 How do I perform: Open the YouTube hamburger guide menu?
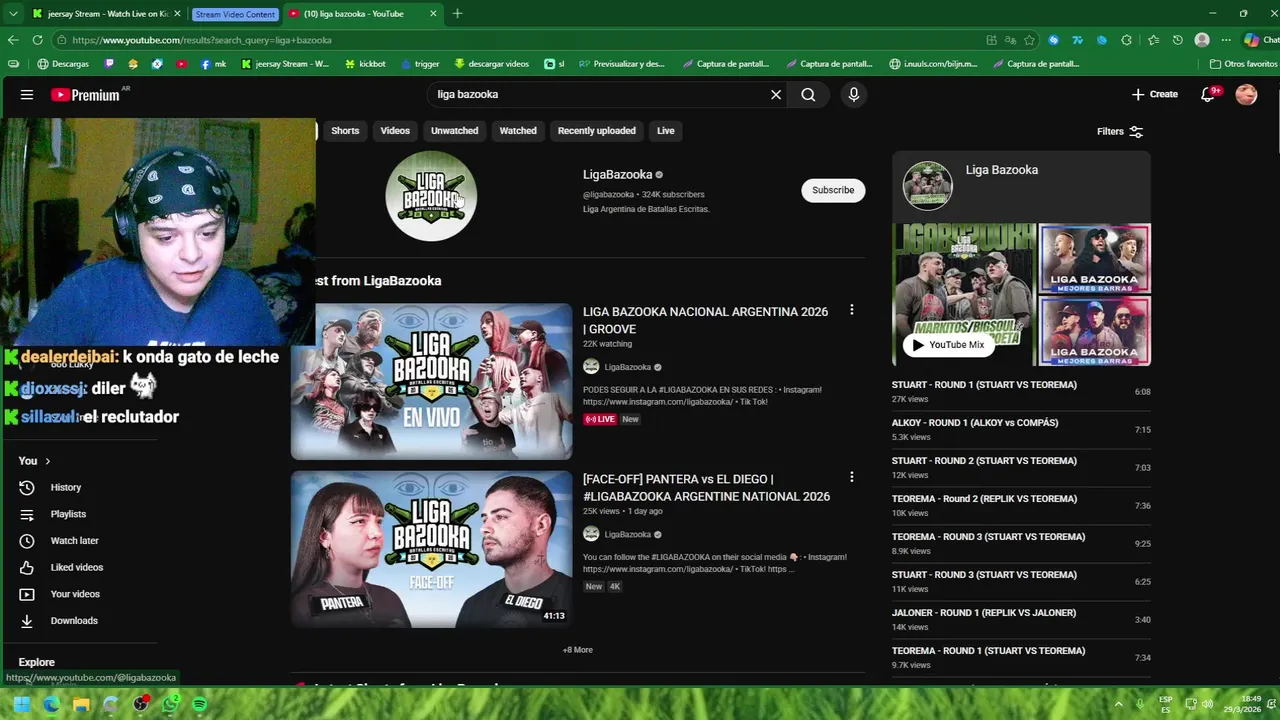tap(27, 95)
